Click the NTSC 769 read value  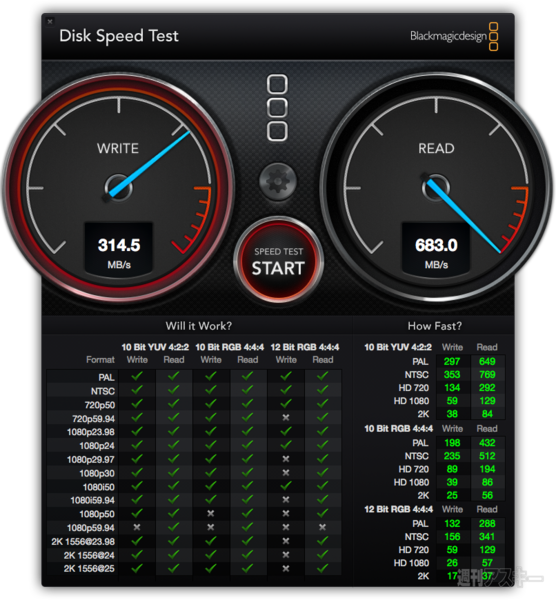point(487,375)
